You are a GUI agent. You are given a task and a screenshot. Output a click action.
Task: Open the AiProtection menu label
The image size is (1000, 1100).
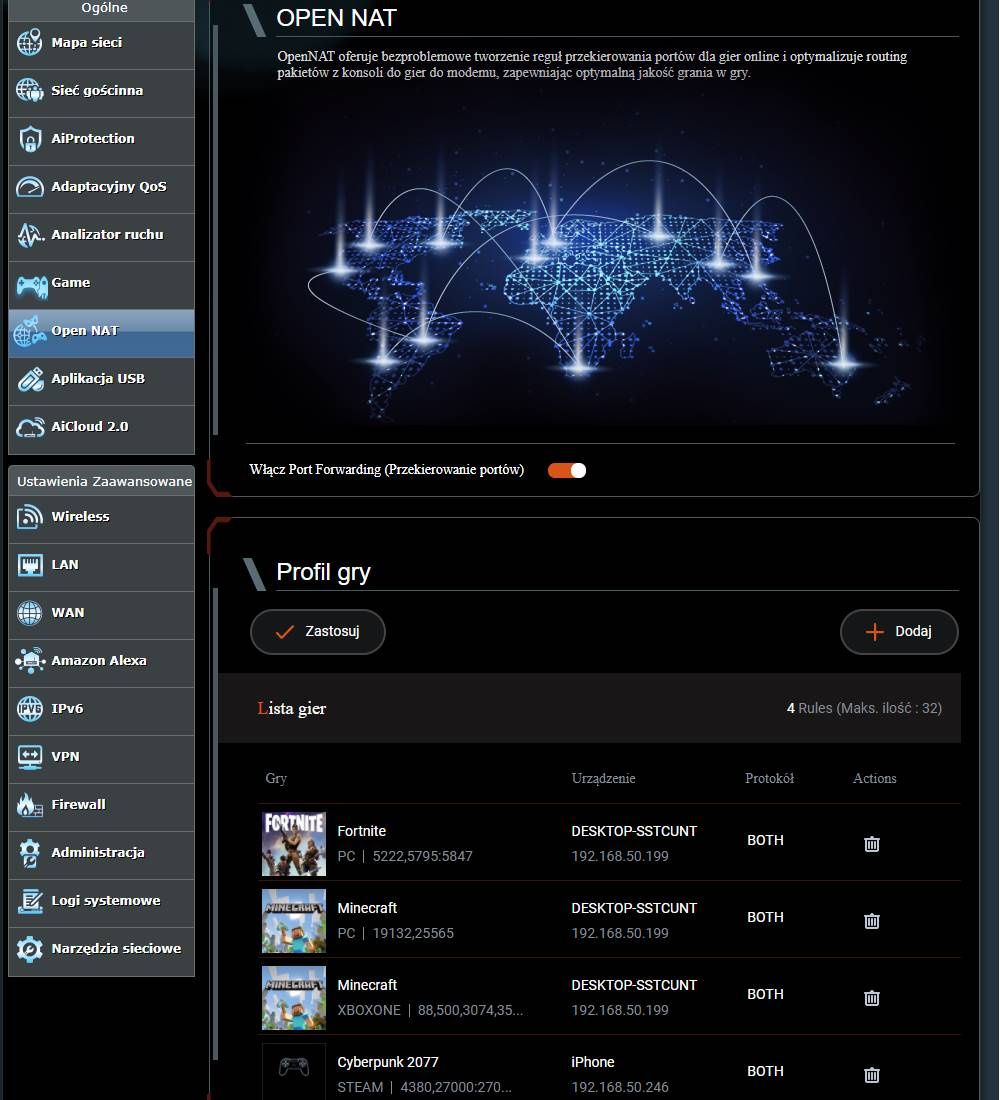[x=93, y=139]
